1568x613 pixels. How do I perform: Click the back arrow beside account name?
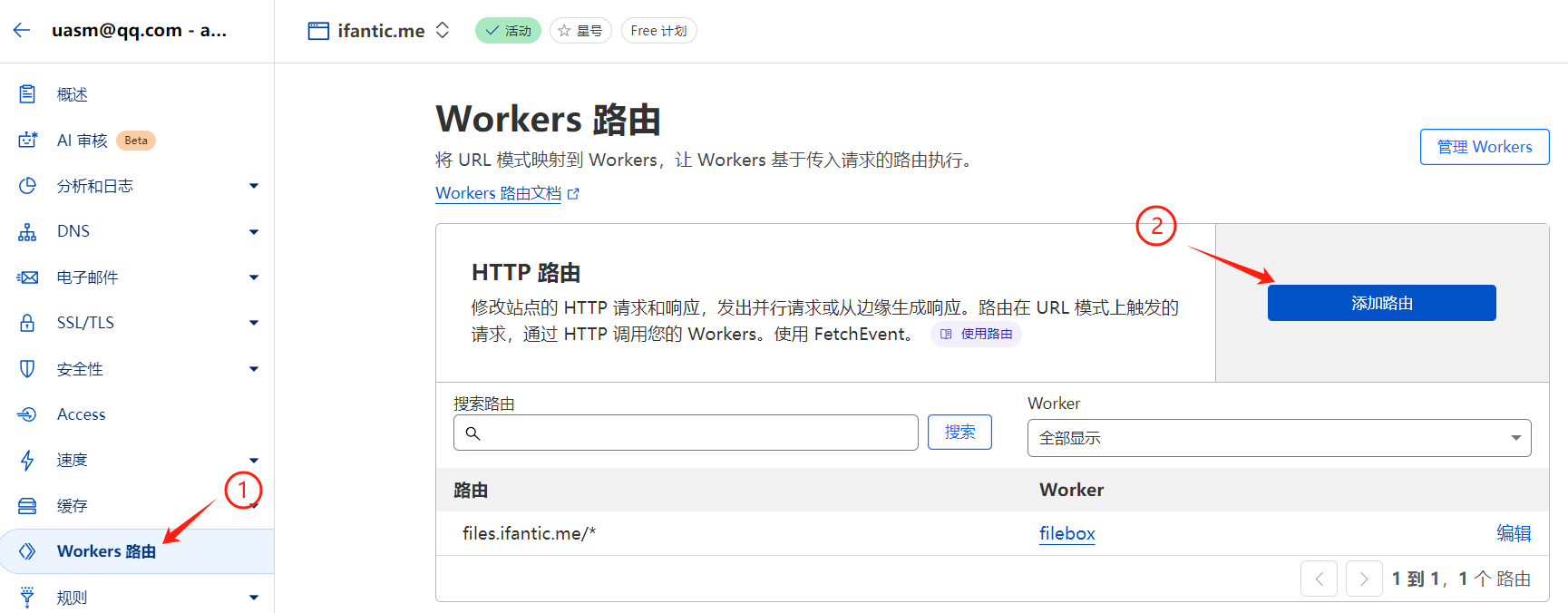pos(22,30)
